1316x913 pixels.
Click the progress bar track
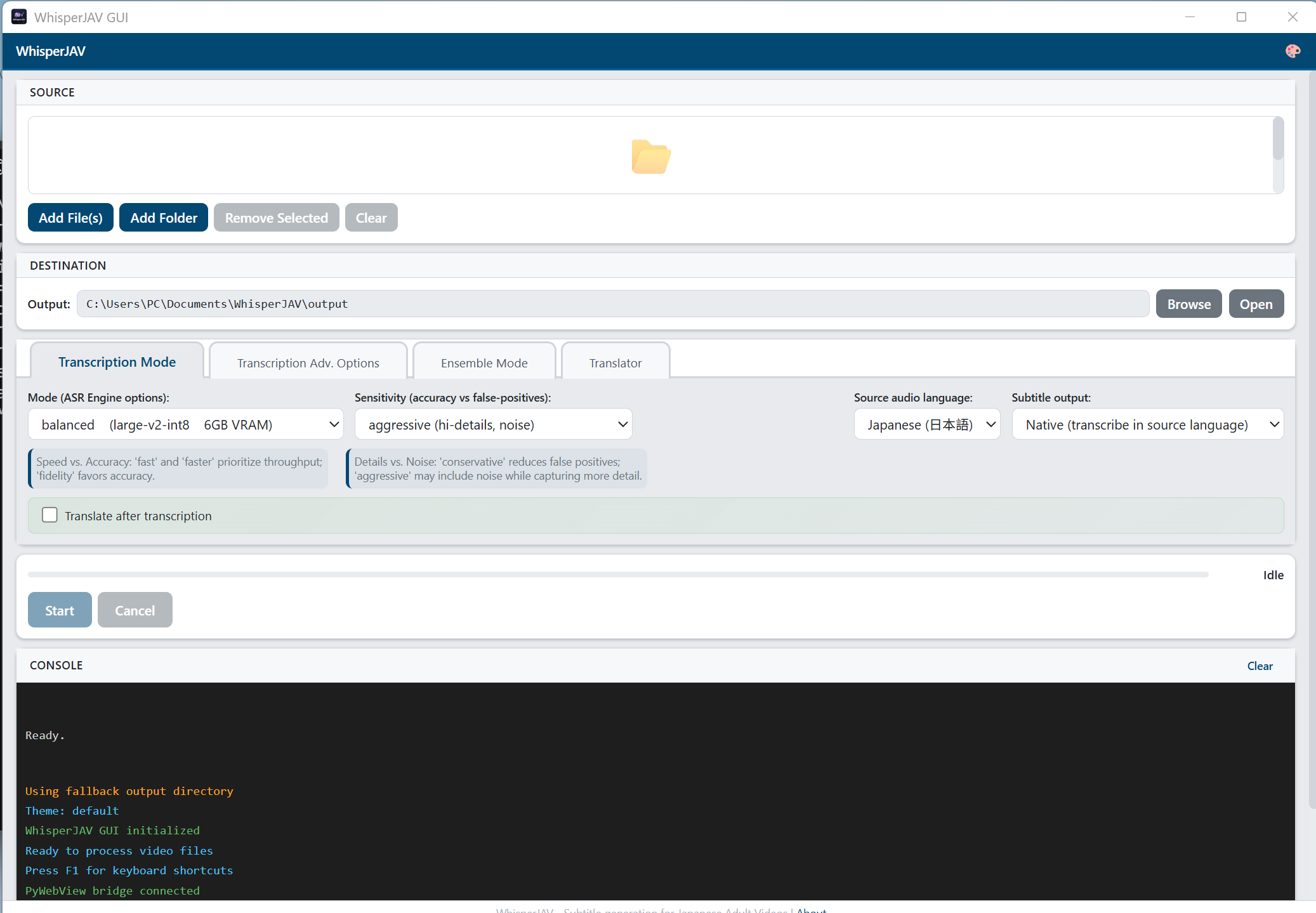618,575
